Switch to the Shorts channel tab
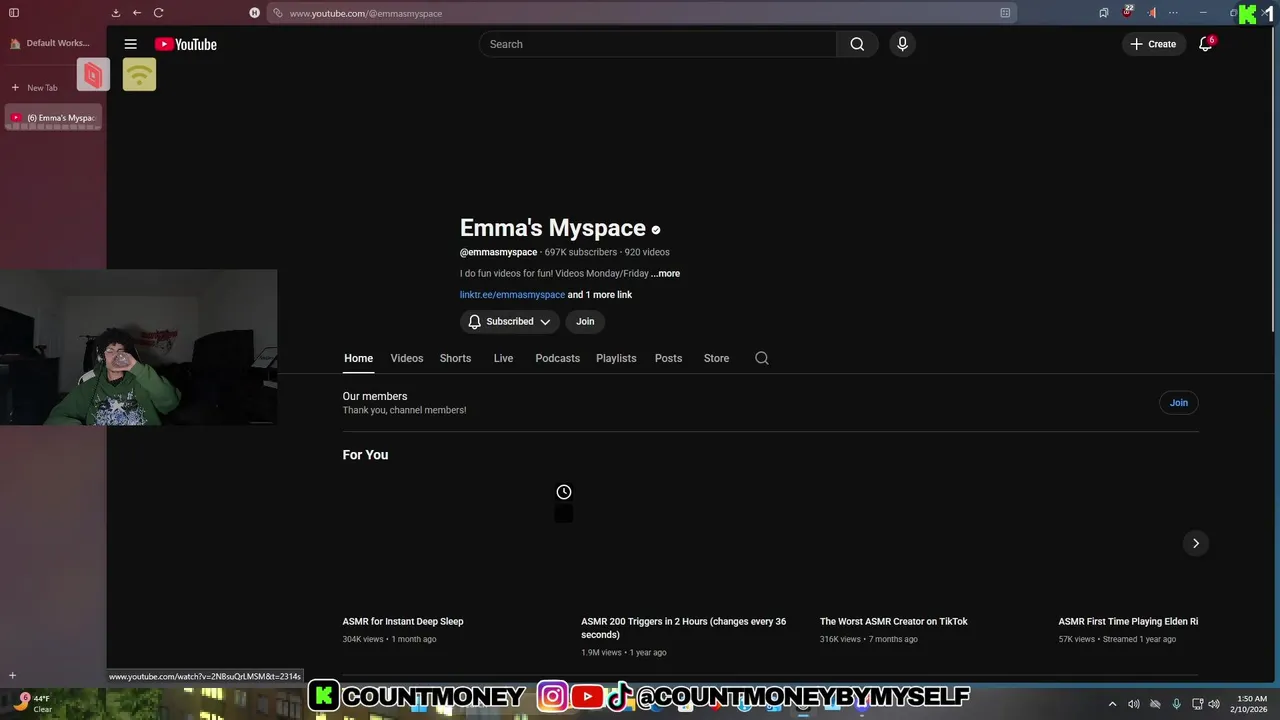Screen dimensions: 1280x720 (455, 358)
